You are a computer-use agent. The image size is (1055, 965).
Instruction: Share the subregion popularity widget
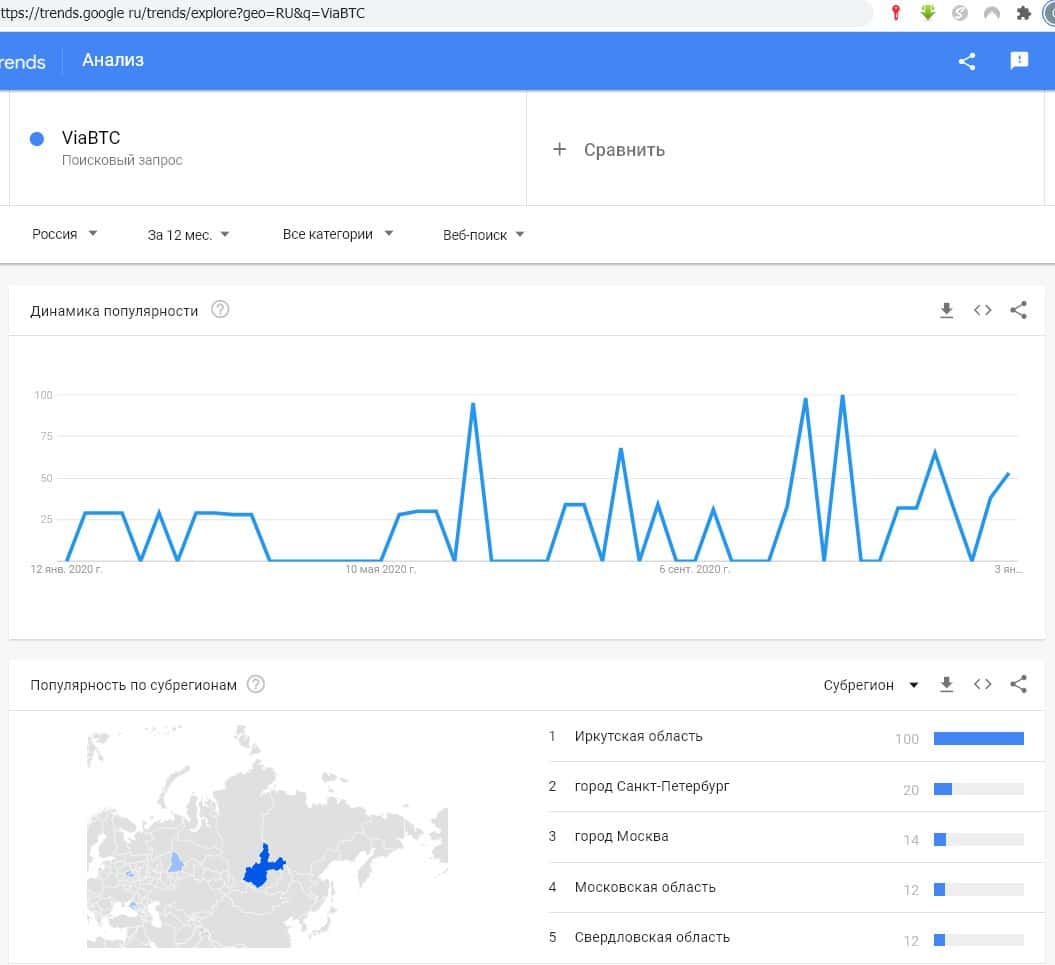tap(1018, 685)
